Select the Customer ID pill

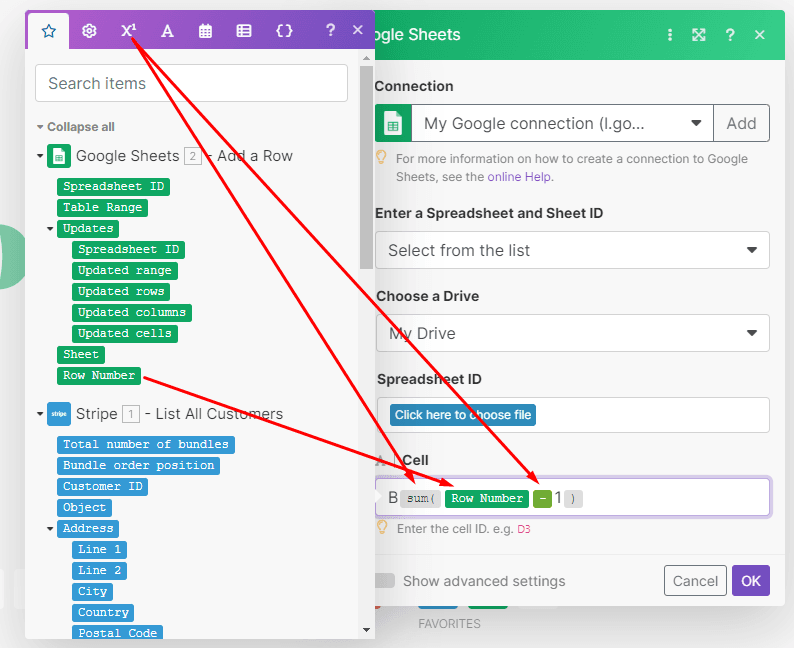click(x=102, y=487)
